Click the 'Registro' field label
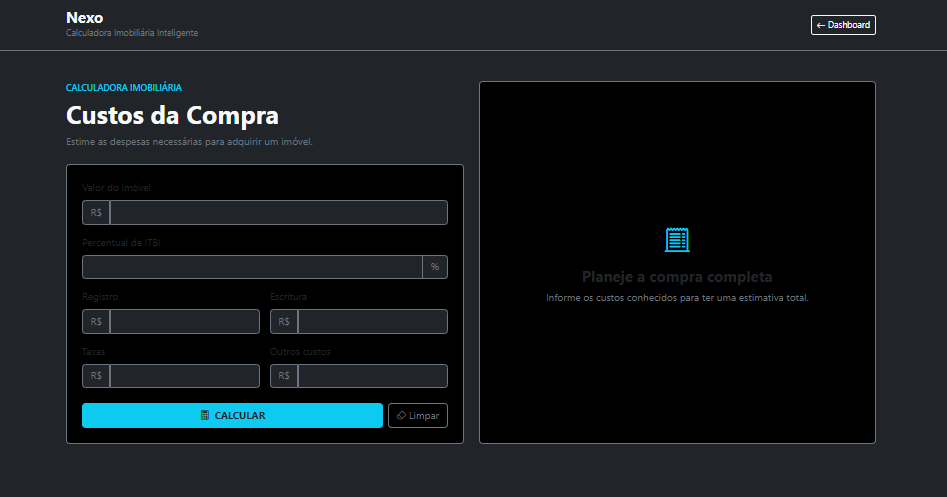The height and width of the screenshot is (497, 947). tap(100, 297)
